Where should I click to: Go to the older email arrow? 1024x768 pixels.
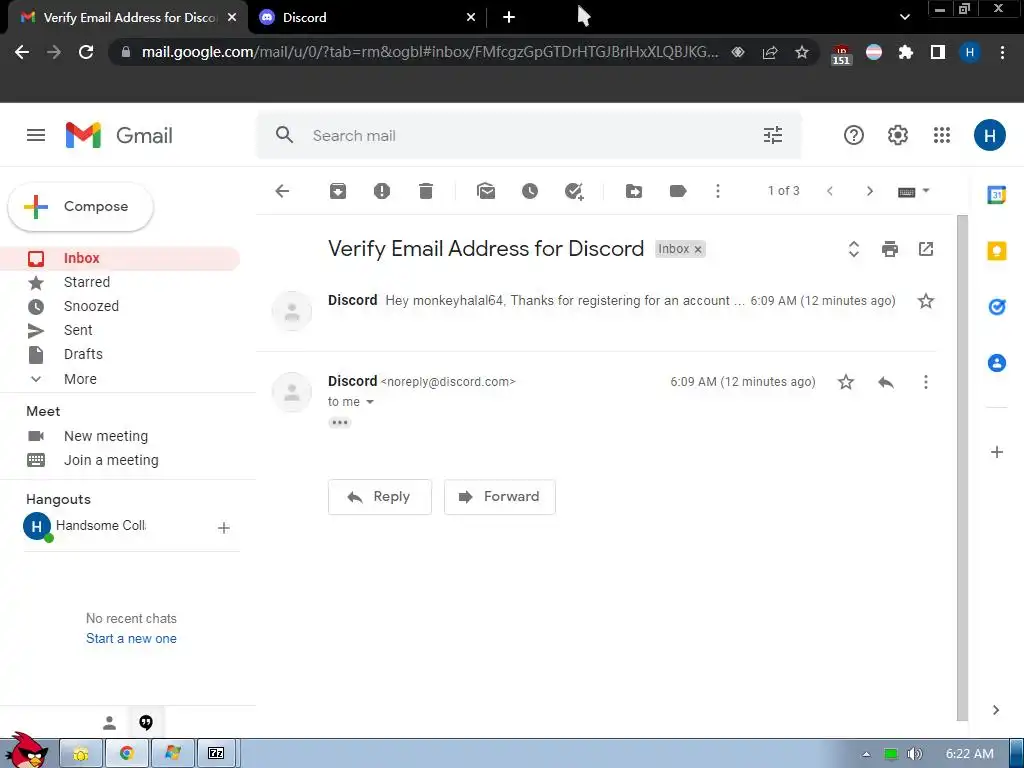coord(869,191)
